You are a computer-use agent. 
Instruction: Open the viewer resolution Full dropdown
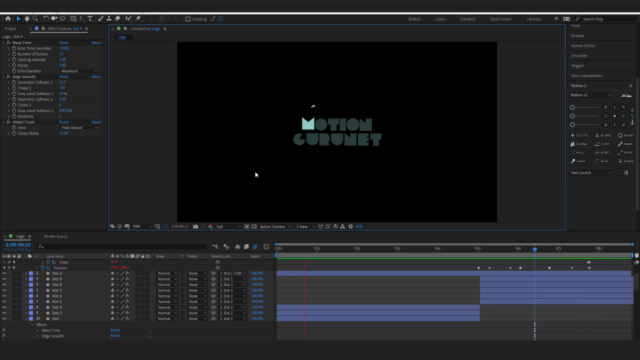[228, 227]
